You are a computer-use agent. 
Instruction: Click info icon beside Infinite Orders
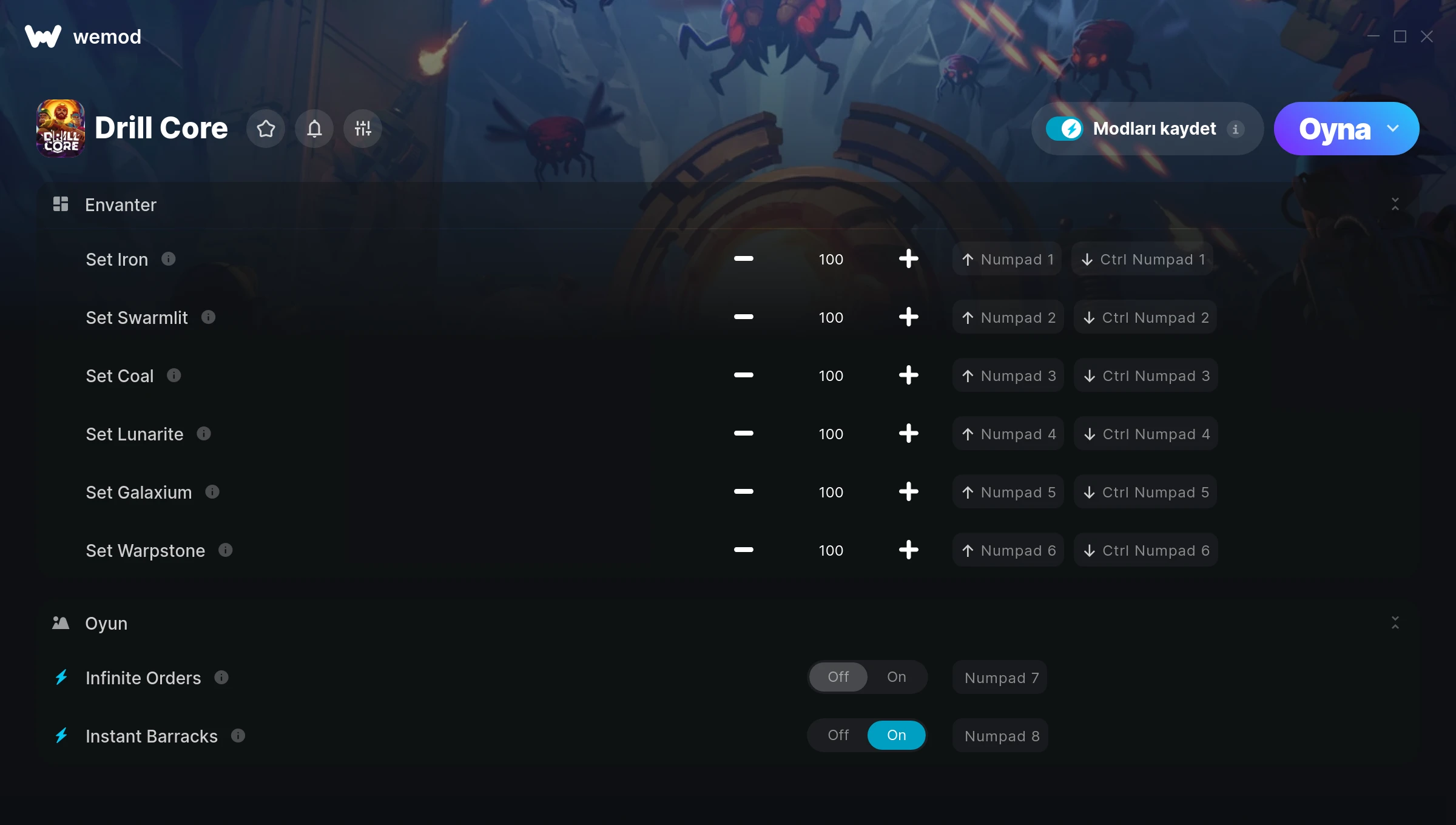click(221, 678)
